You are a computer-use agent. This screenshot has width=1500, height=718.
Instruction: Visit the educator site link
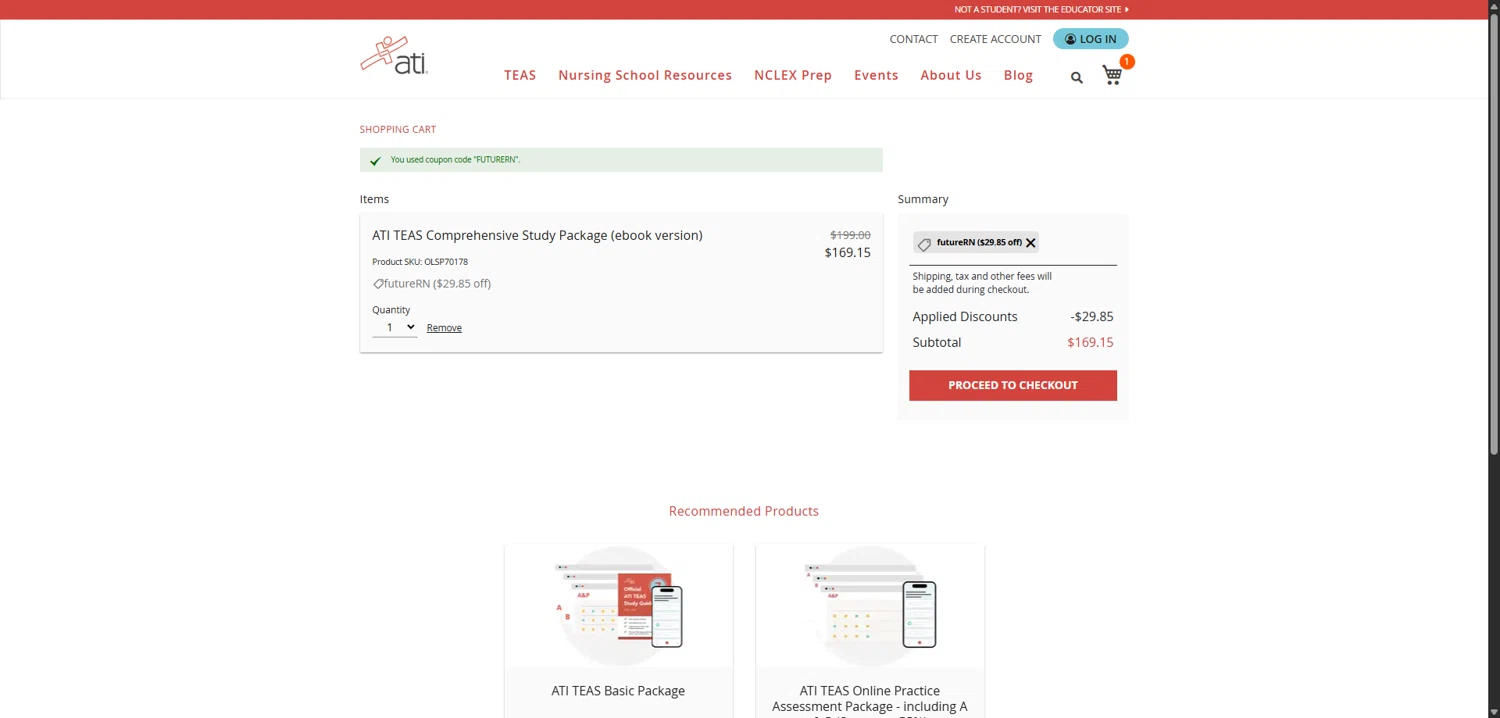coord(1041,9)
